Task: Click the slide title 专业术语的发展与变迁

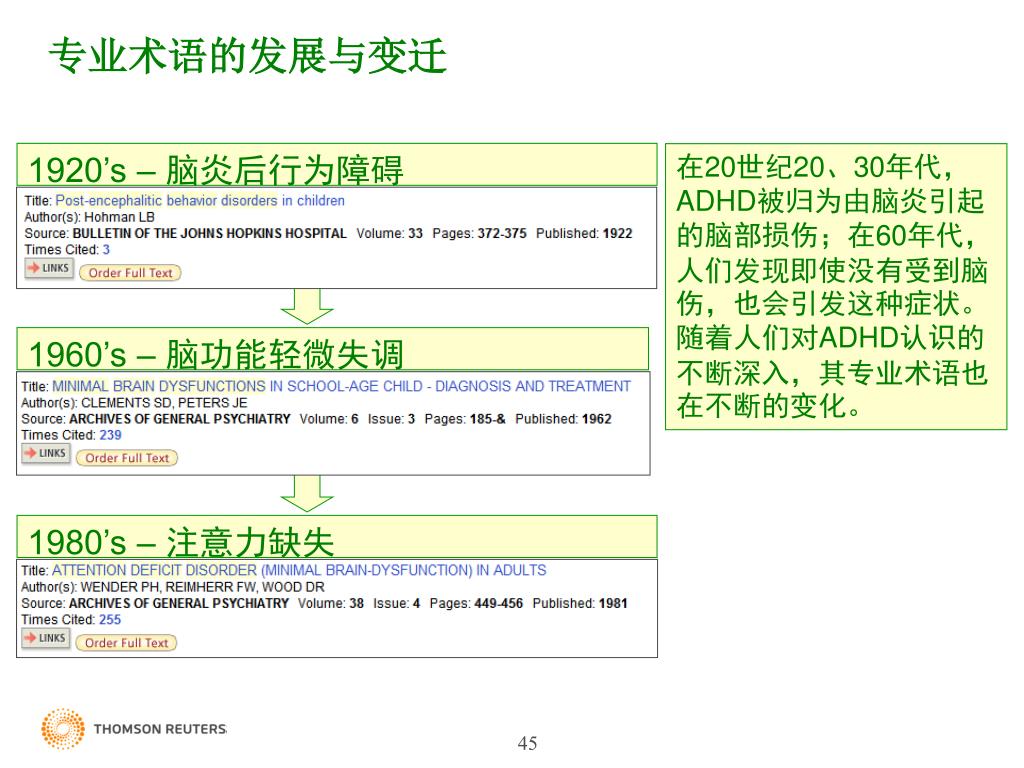Action: coord(248,56)
